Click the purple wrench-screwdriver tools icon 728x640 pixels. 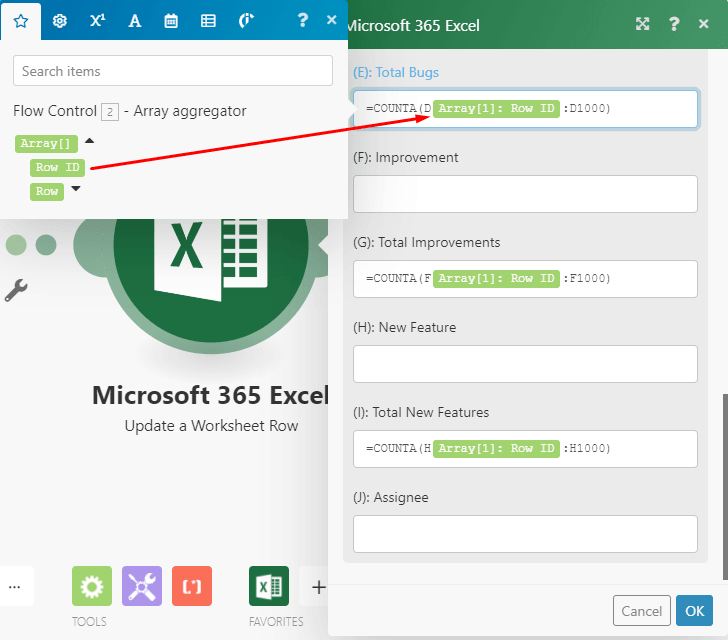click(x=142, y=587)
